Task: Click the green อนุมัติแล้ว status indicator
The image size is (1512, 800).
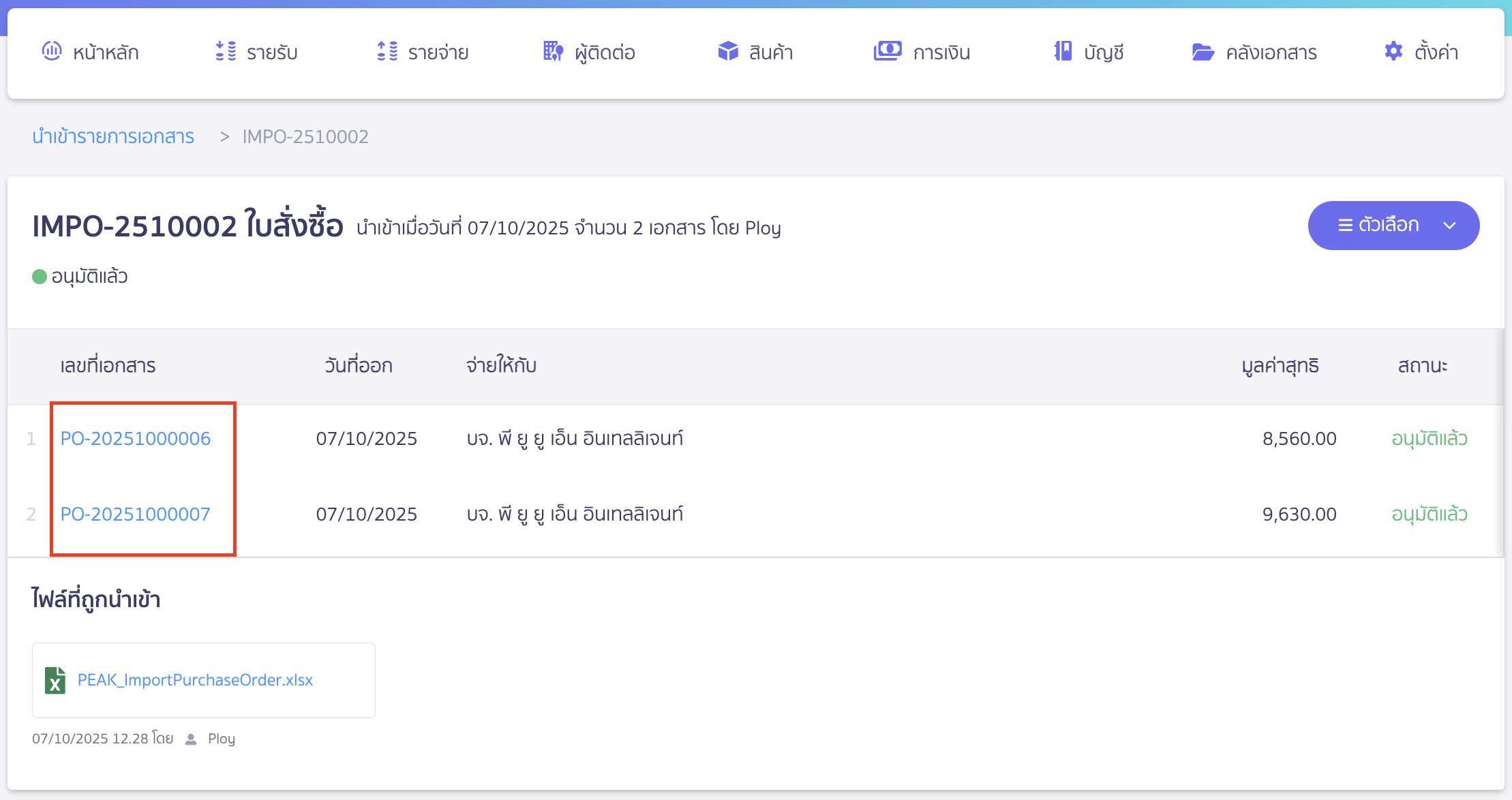Action: [x=40, y=275]
